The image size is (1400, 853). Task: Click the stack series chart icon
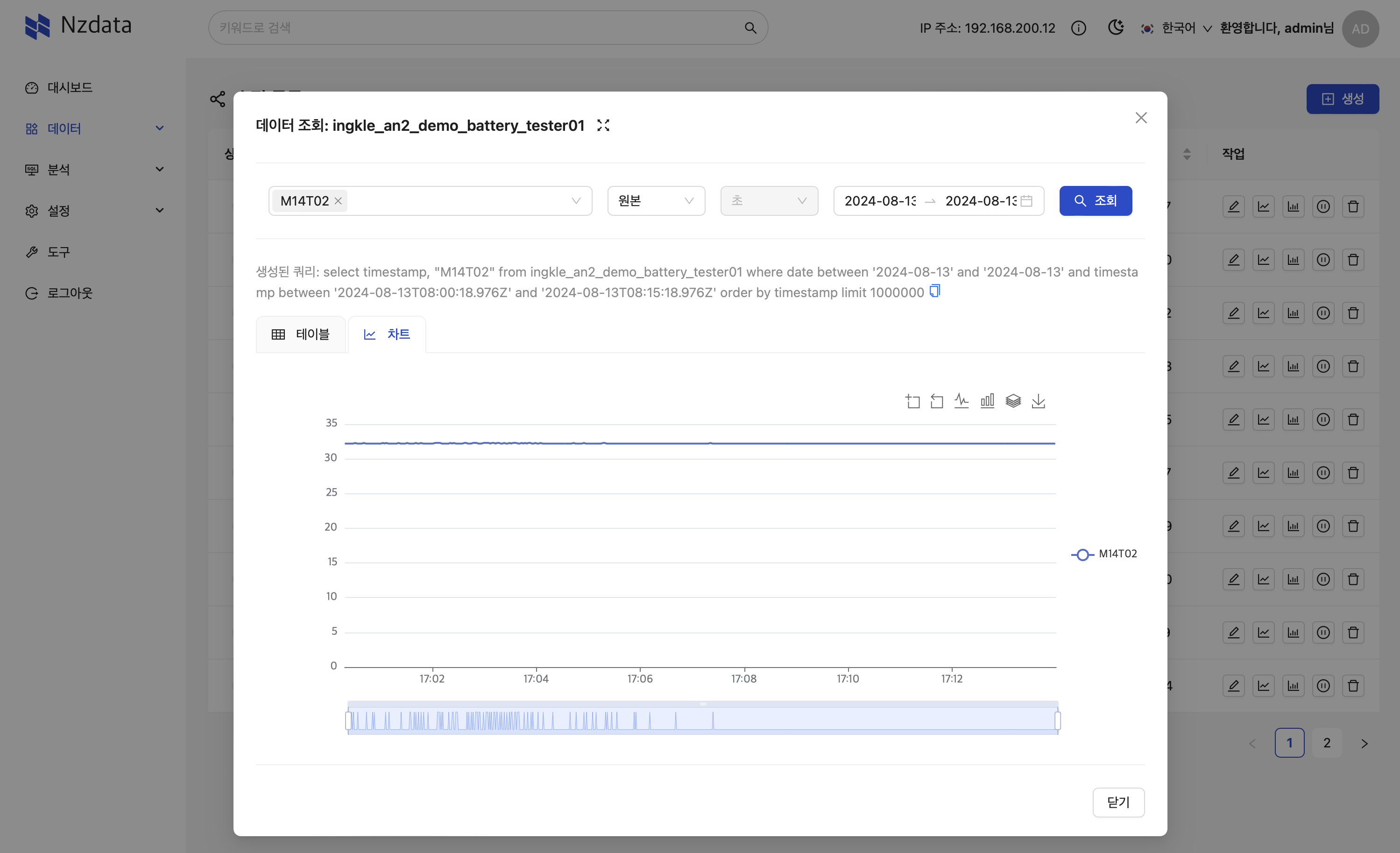(x=1013, y=401)
